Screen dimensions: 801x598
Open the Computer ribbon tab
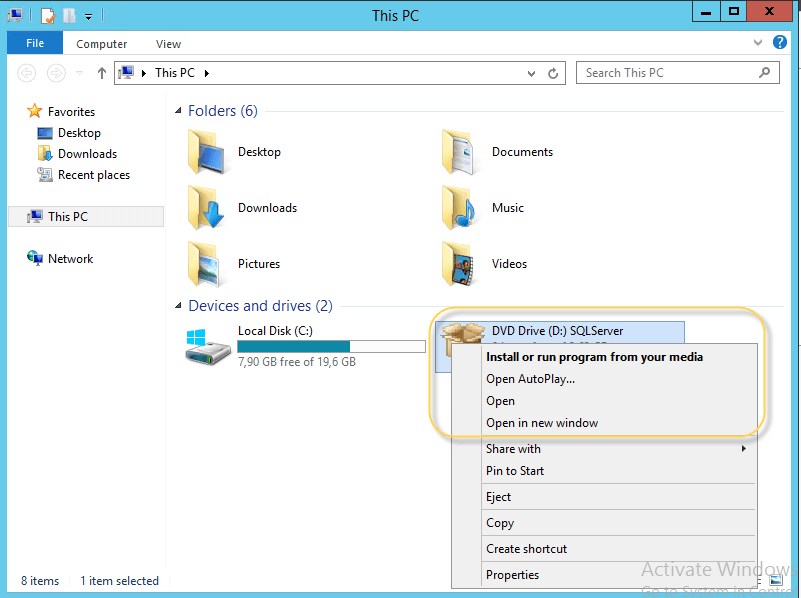(102, 44)
